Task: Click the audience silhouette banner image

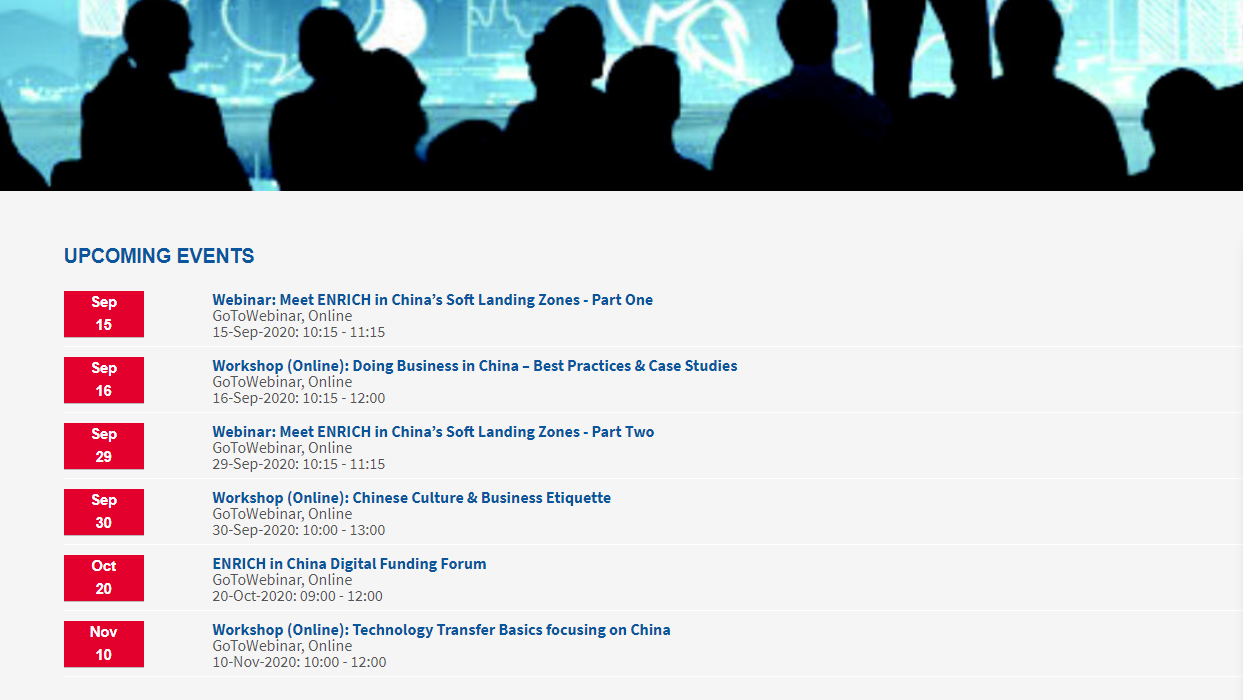Action: (x=621, y=95)
